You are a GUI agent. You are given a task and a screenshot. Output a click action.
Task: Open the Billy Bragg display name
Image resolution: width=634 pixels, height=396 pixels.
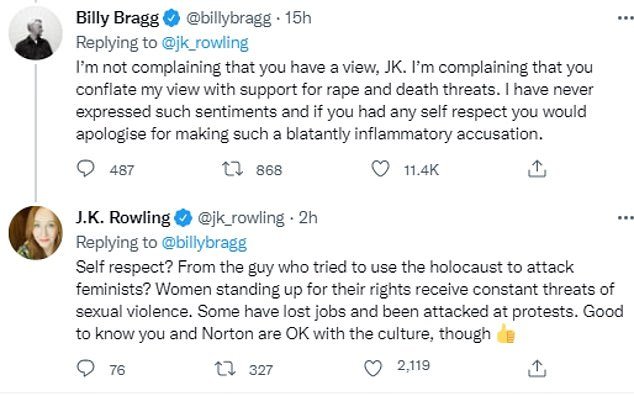[118, 18]
